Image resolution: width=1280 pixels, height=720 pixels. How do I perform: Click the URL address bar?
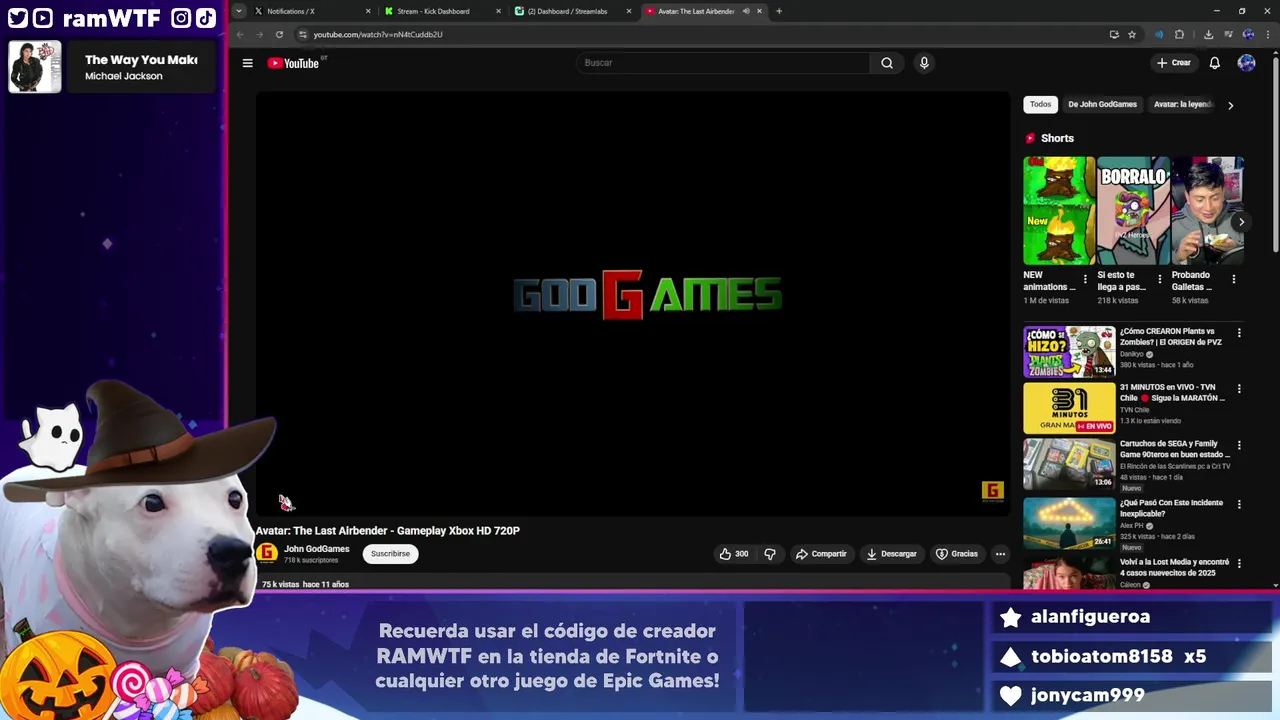(x=700, y=34)
